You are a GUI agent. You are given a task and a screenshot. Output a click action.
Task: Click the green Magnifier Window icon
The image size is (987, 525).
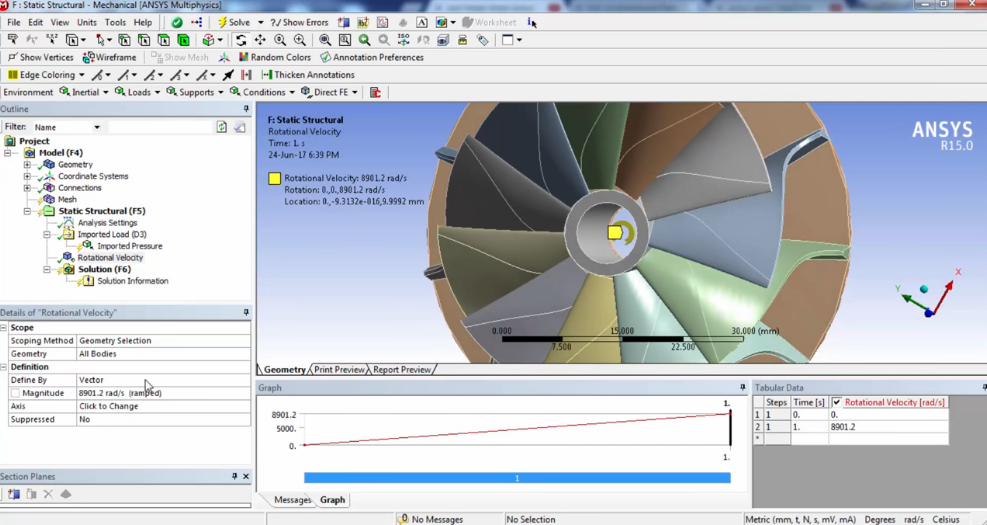[x=364, y=40]
